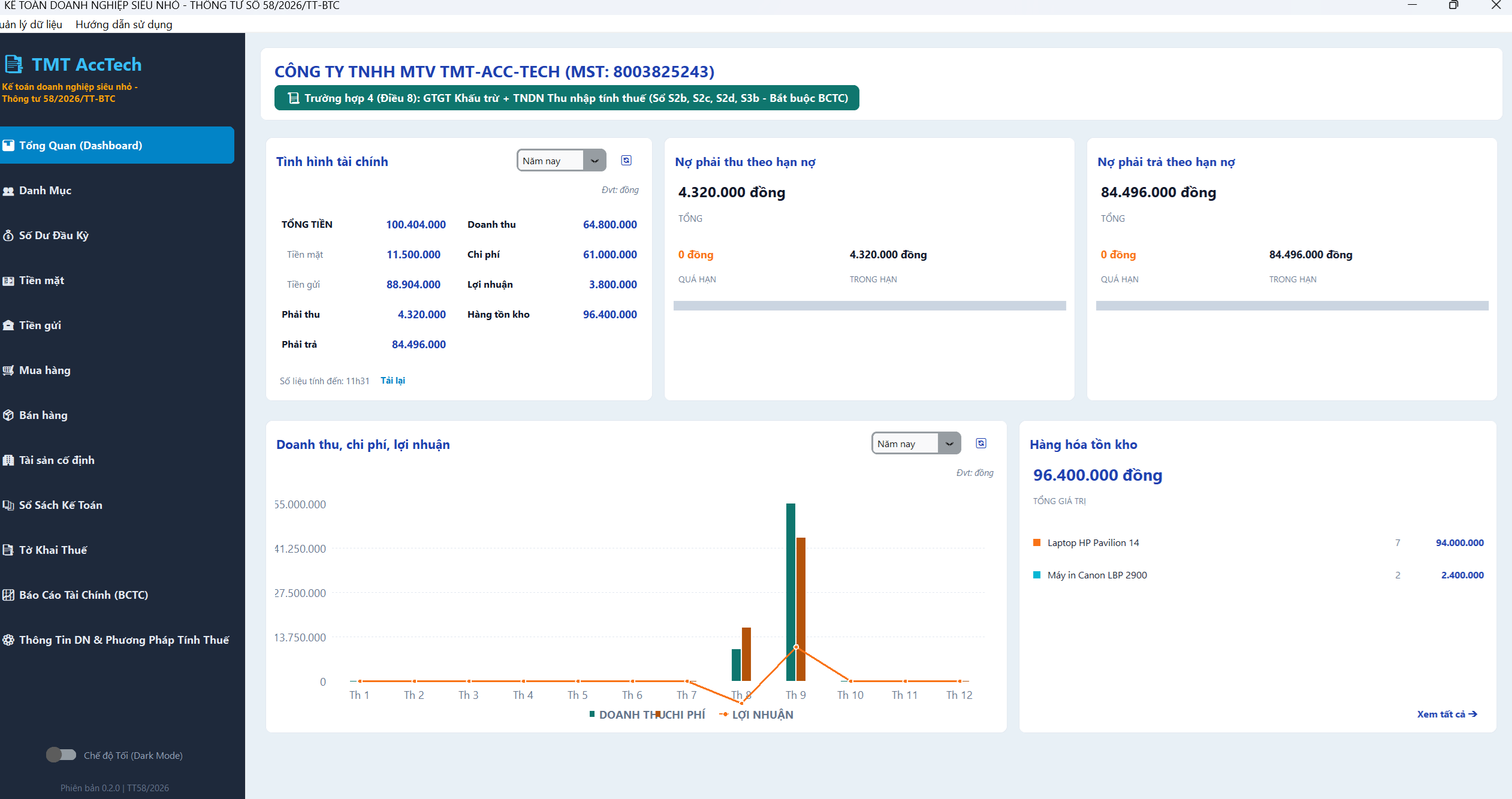Restore the application window size
Screen dimensions: 1512x799
tap(1453, 5)
